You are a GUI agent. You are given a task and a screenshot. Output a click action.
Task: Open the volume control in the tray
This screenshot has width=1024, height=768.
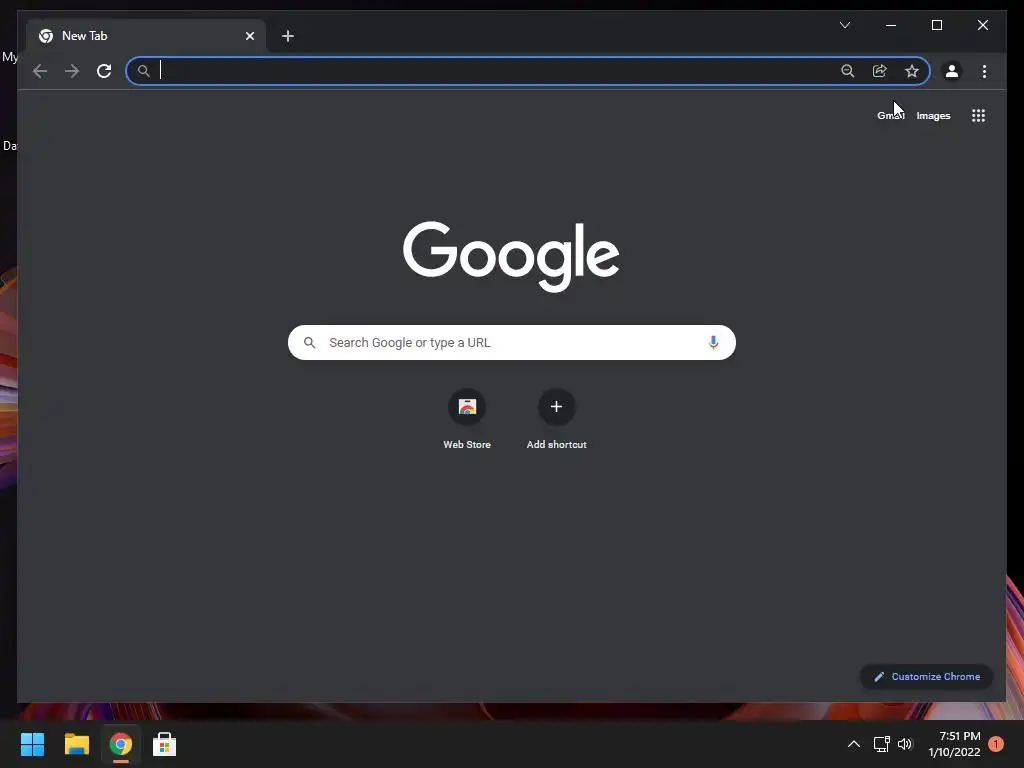pyautogui.click(x=904, y=744)
